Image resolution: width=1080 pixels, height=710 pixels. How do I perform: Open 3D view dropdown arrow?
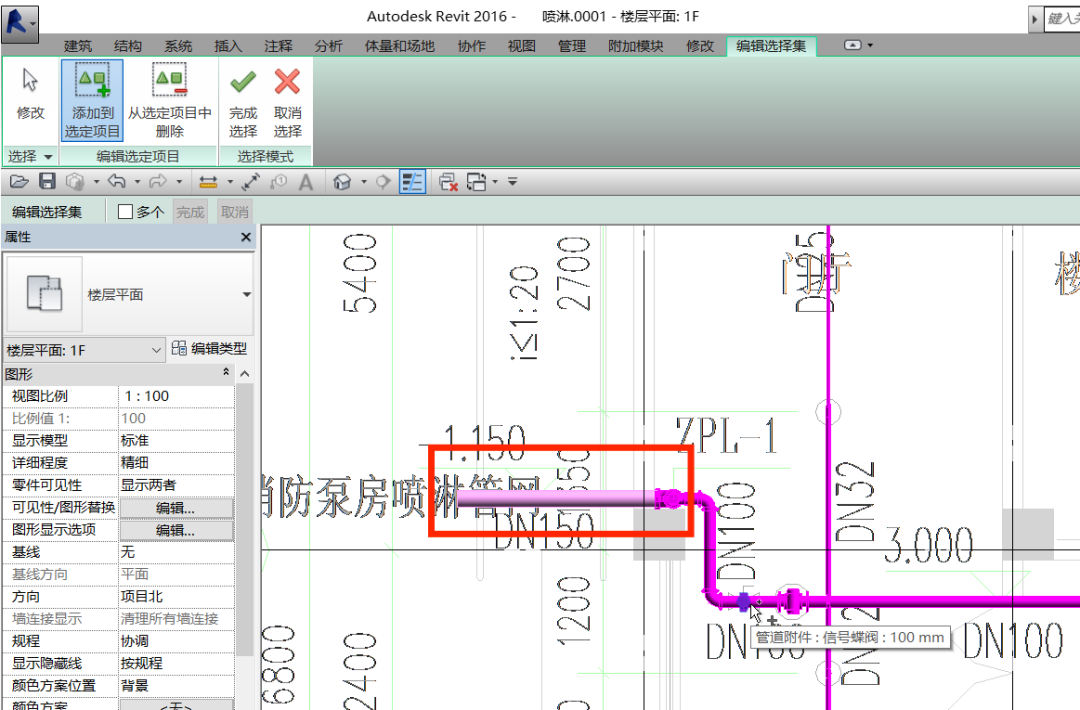[364, 182]
